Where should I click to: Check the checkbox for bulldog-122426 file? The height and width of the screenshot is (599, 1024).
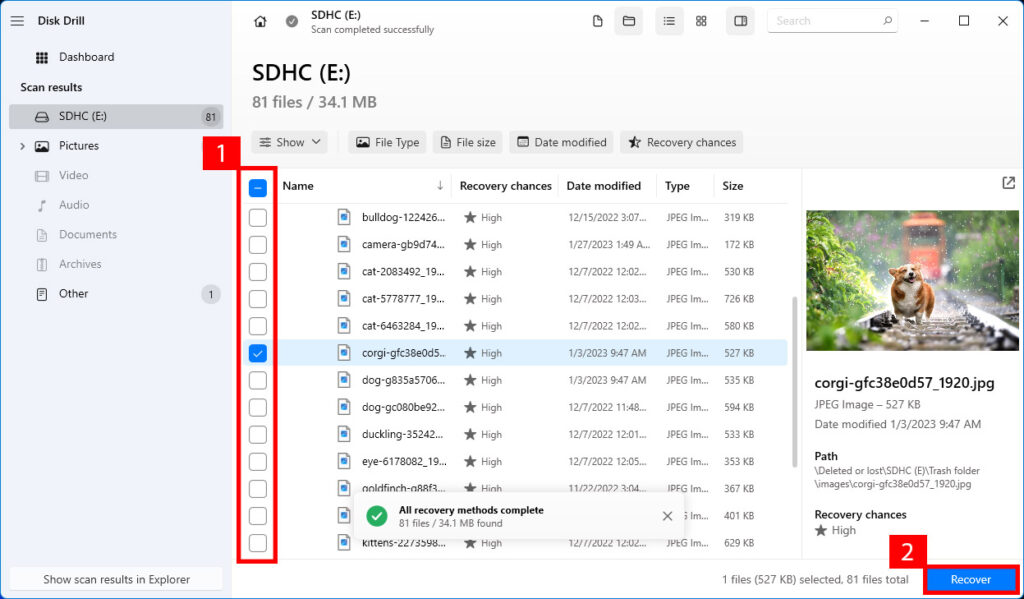tap(257, 217)
